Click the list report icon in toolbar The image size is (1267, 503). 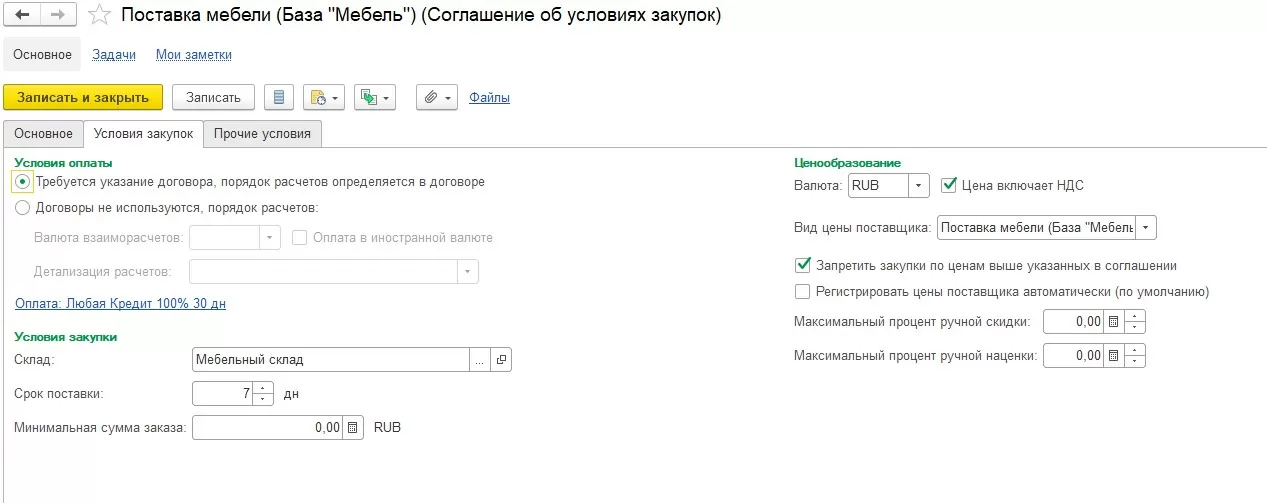pos(279,97)
